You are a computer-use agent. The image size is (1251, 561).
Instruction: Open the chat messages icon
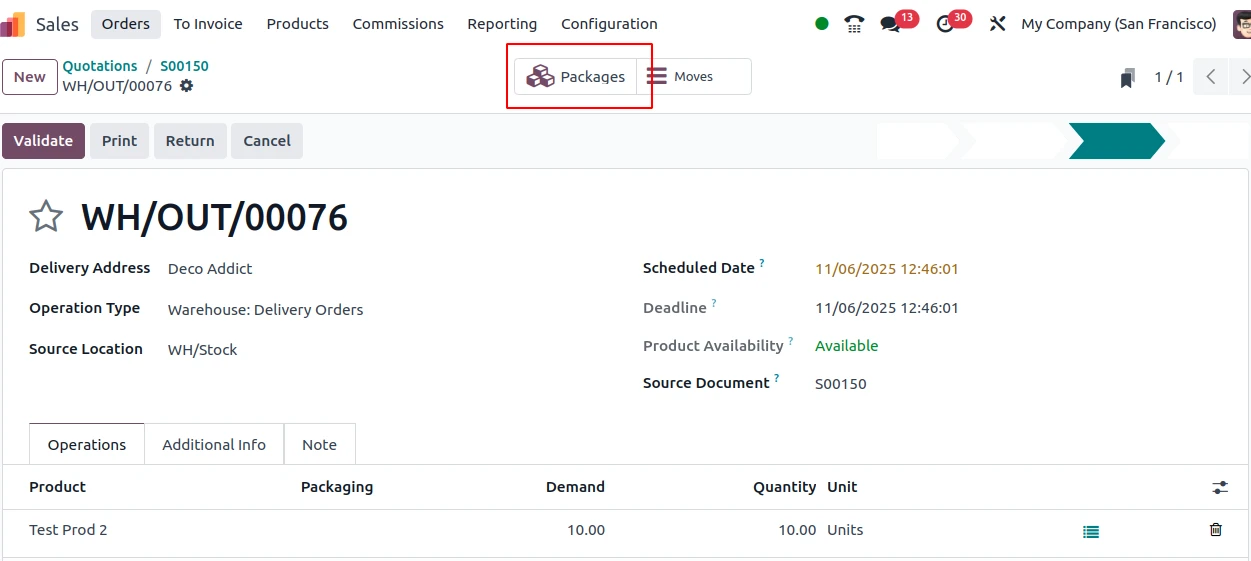tap(890, 24)
